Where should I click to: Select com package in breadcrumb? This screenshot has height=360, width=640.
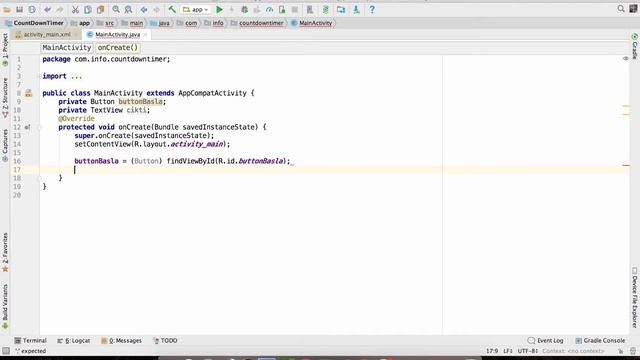coord(187,23)
